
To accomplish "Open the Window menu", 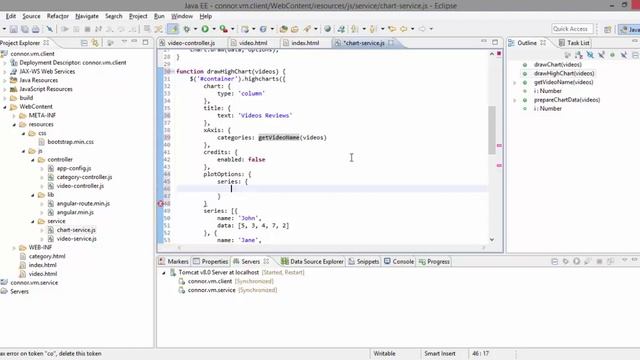I will click(x=182, y=16).
